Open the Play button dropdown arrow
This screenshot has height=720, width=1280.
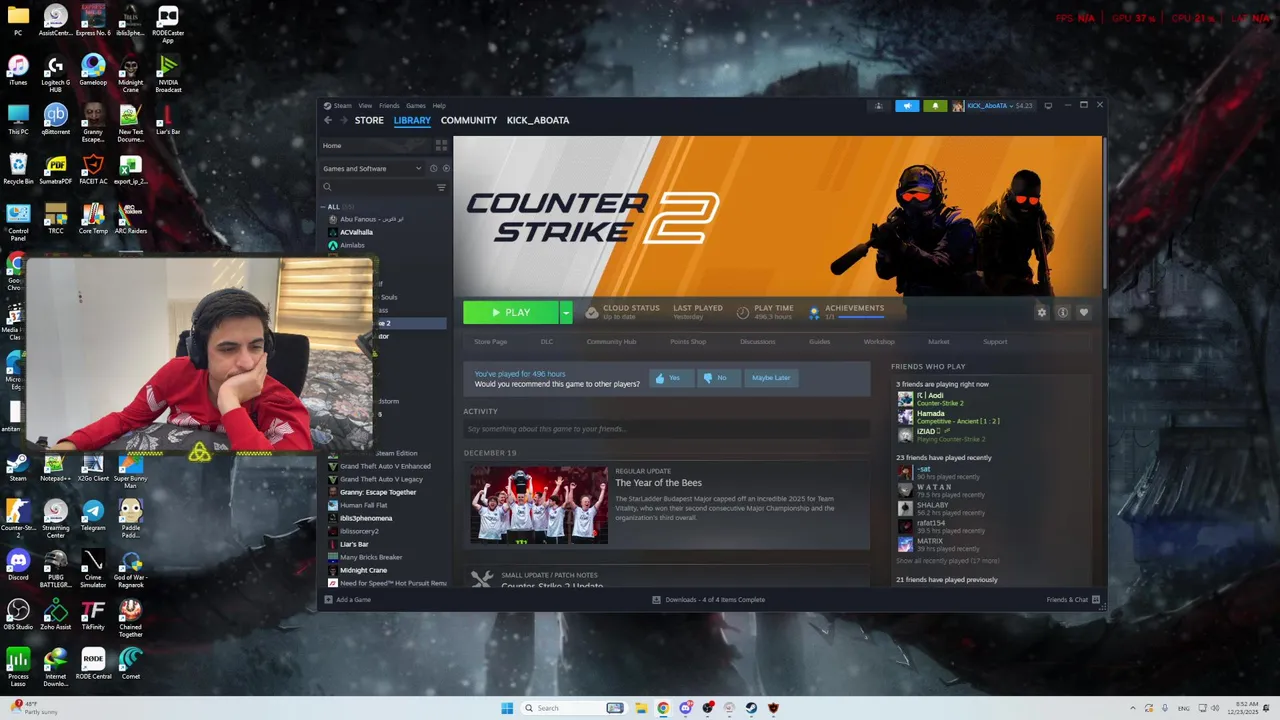coord(566,313)
